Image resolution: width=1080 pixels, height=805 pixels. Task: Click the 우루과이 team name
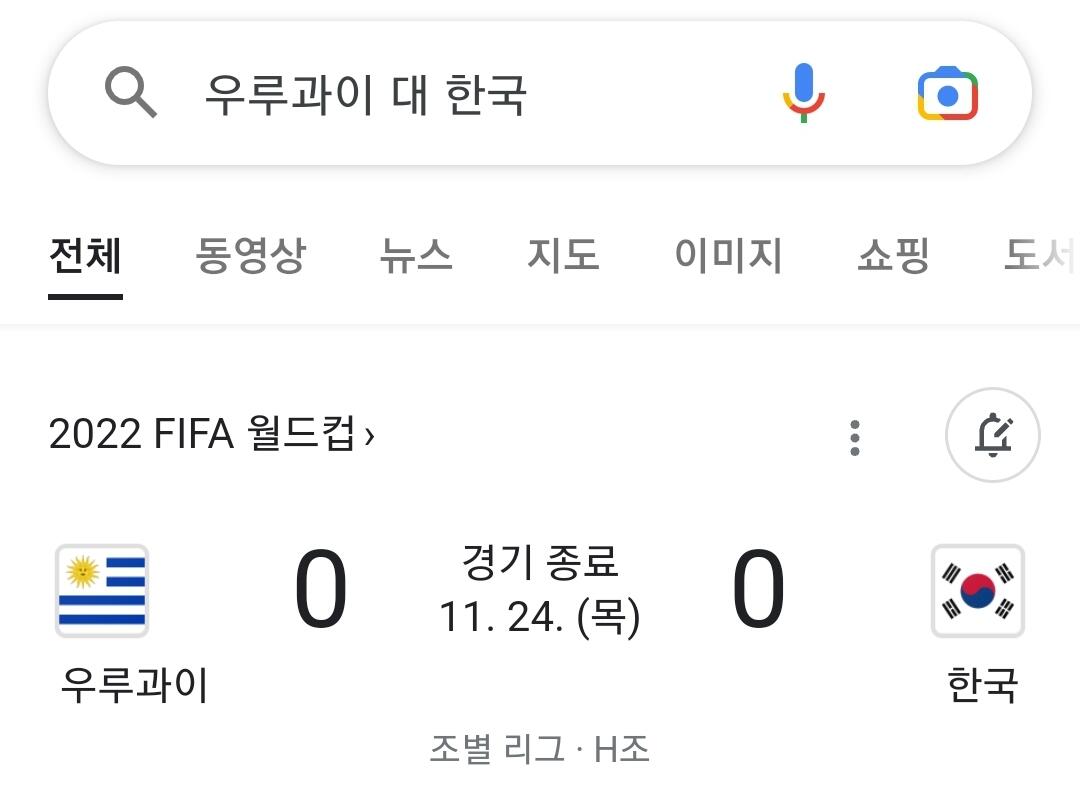[x=134, y=686]
